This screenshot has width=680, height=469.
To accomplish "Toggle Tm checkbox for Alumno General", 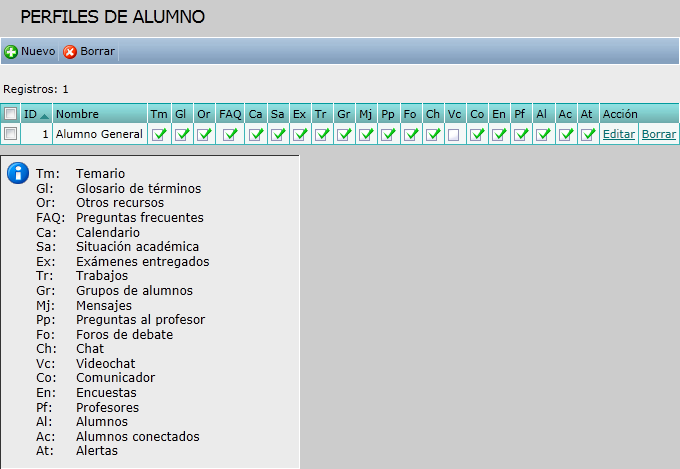I will point(159,134).
